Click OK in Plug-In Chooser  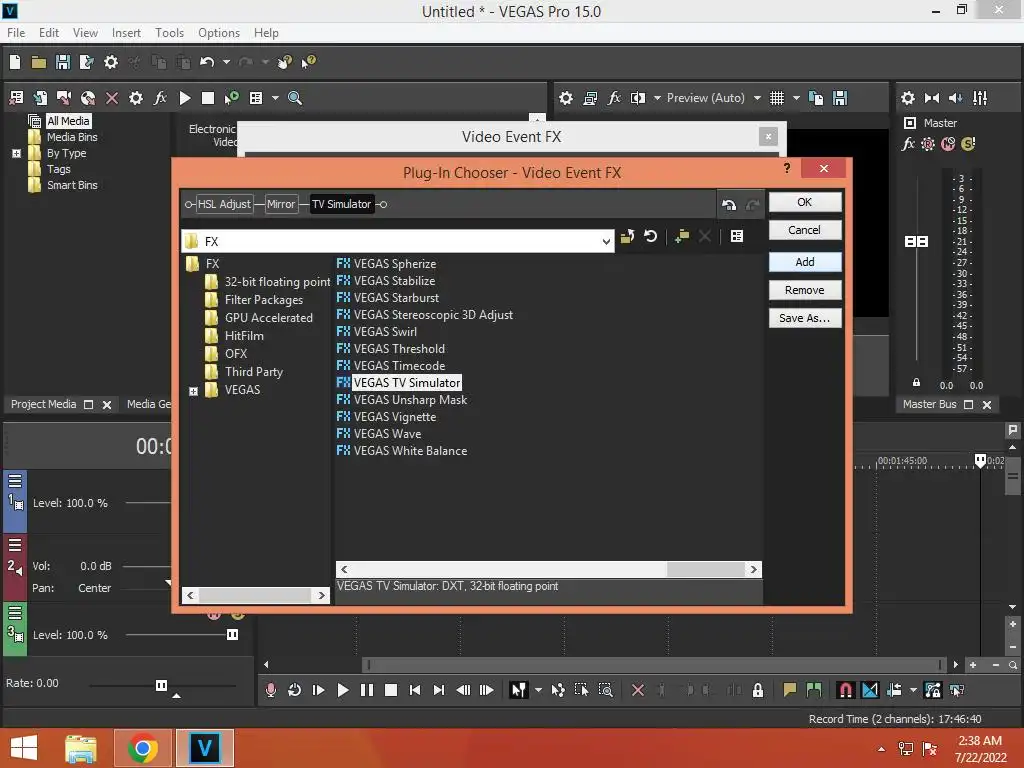[x=805, y=202]
